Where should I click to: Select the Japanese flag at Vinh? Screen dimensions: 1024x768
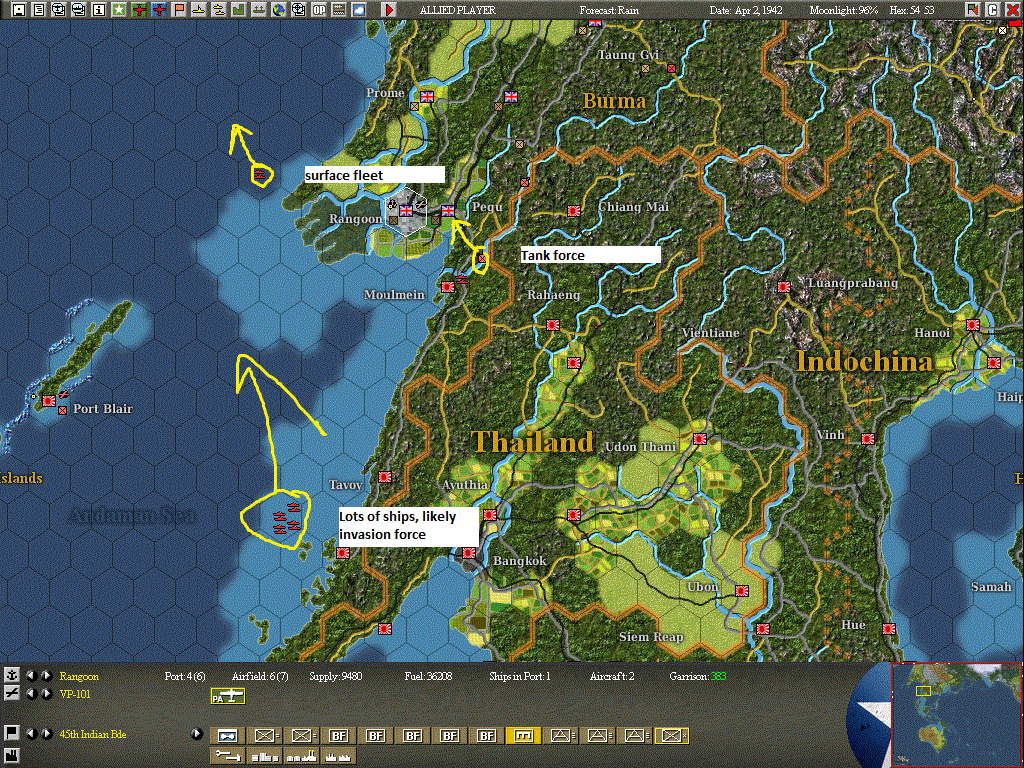point(868,439)
